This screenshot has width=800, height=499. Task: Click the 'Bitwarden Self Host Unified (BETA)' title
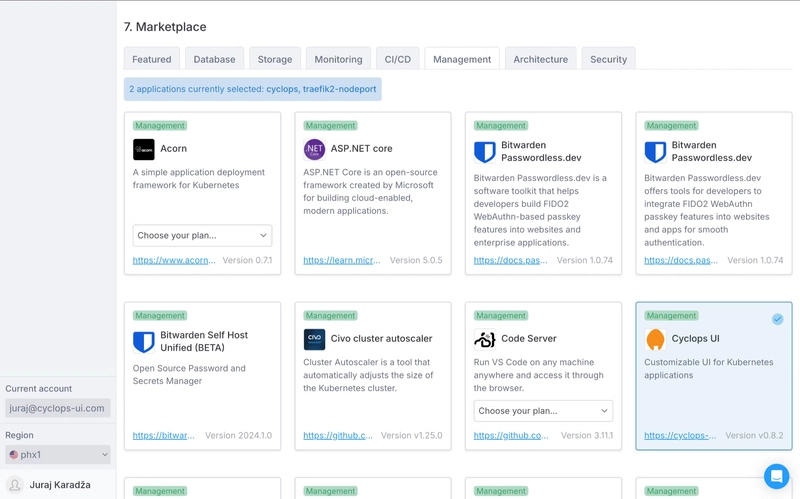click(x=204, y=341)
